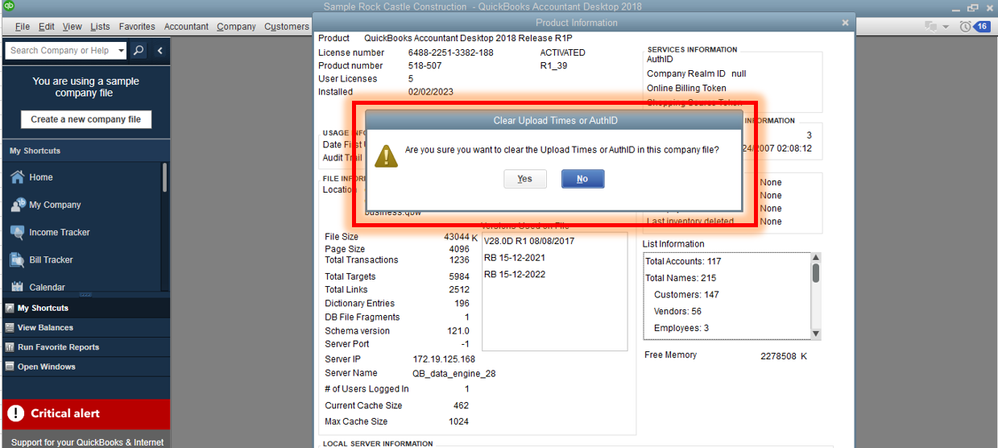Click the Critical alert exclamation icon
The width and height of the screenshot is (998, 448).
point(17,414)
